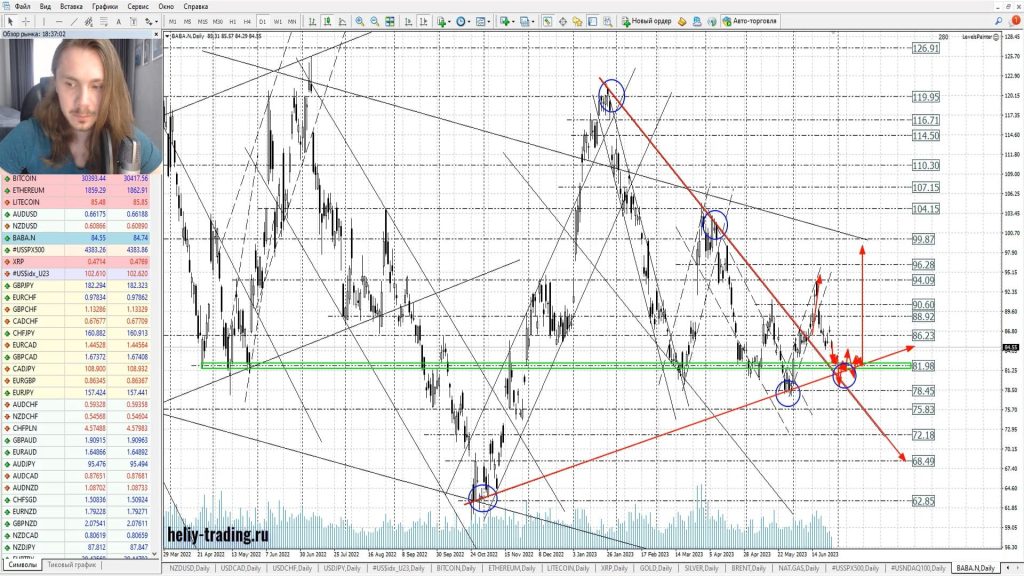Switch chart to candlestick display
The width and height of the screenshot is (1024, 576).
point(327,21)
